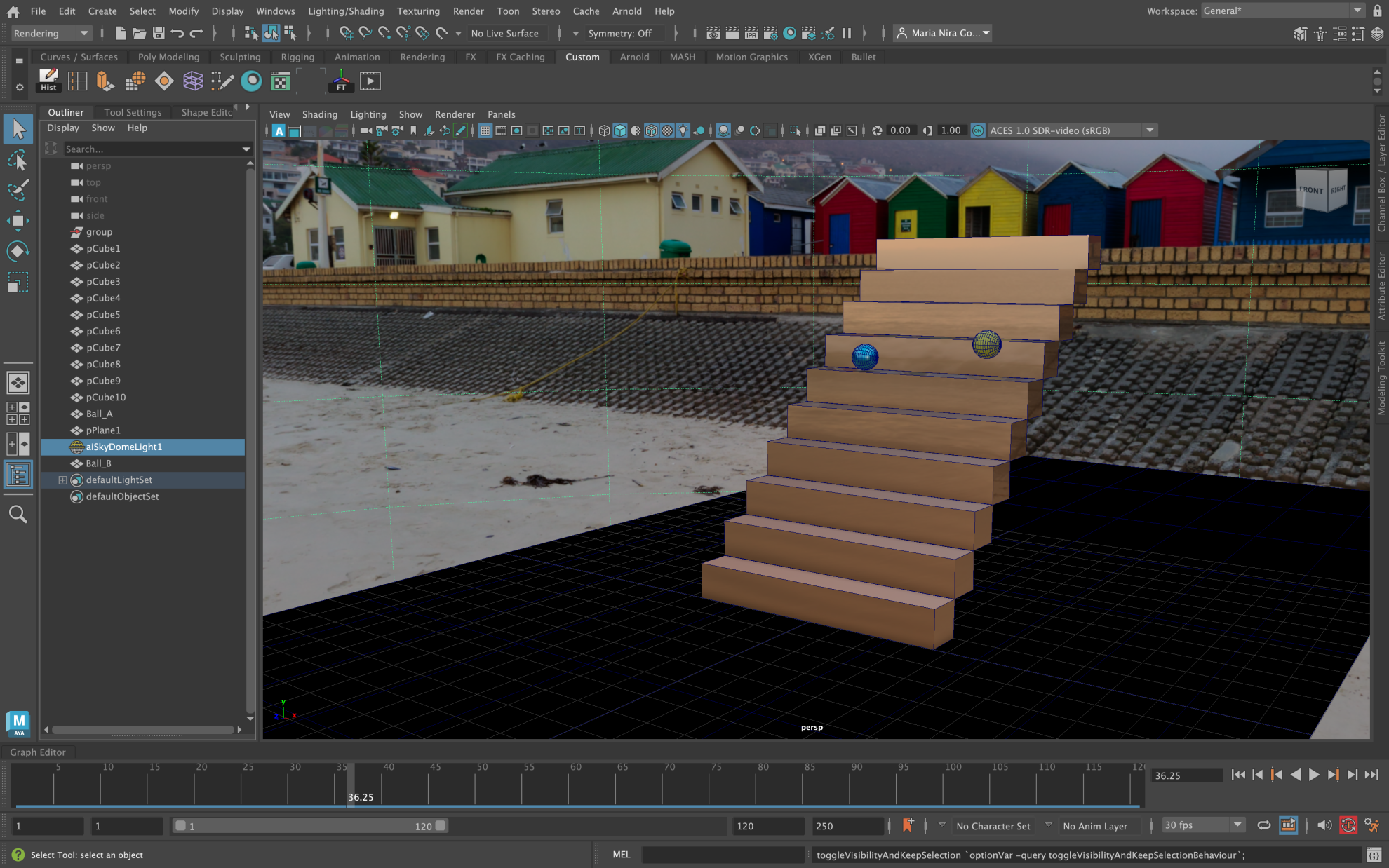Activate the Rotate tool
Screen dimensions: 1389x868
click(18, 251)
